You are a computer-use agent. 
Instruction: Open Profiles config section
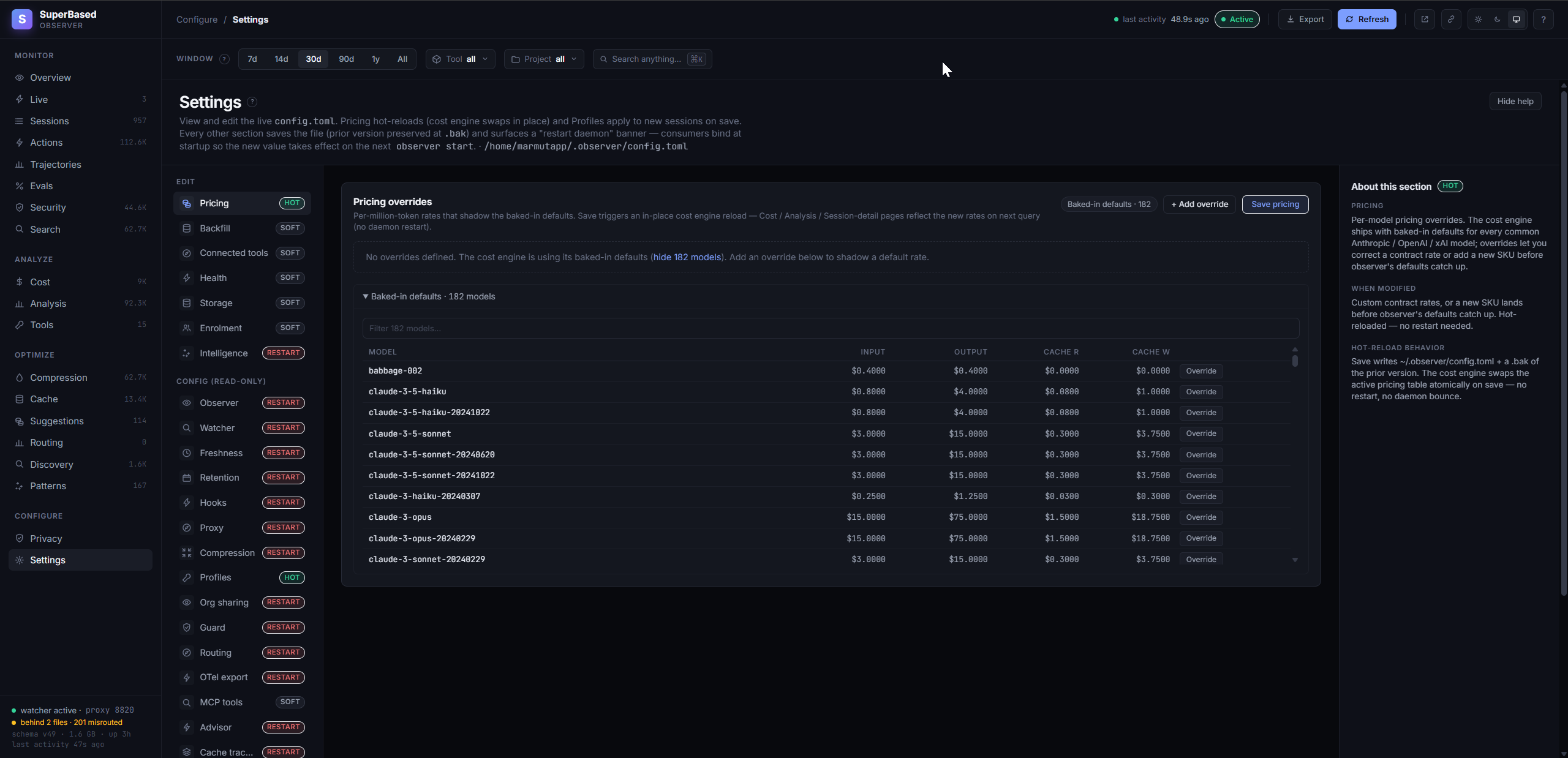pos(242,577)
